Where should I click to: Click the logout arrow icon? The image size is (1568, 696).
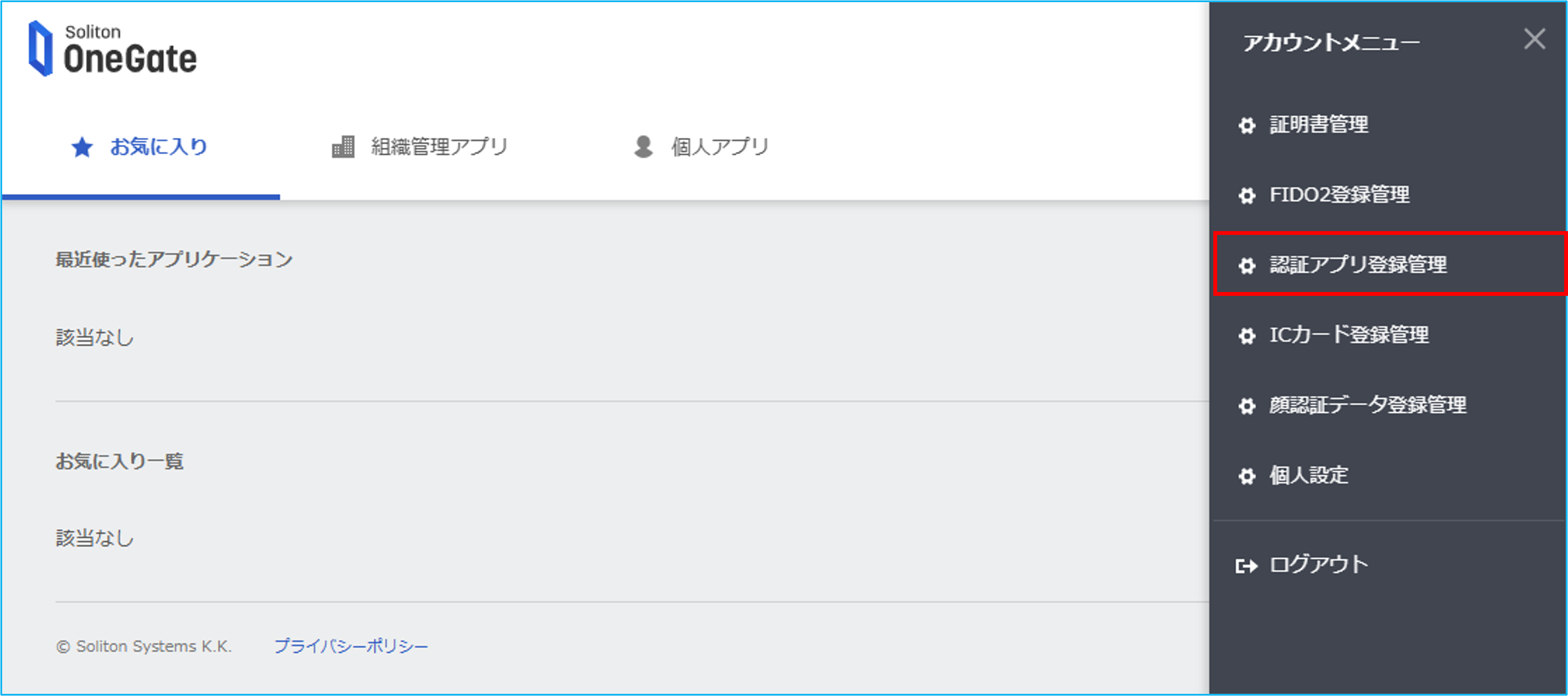click(1247, 566)
